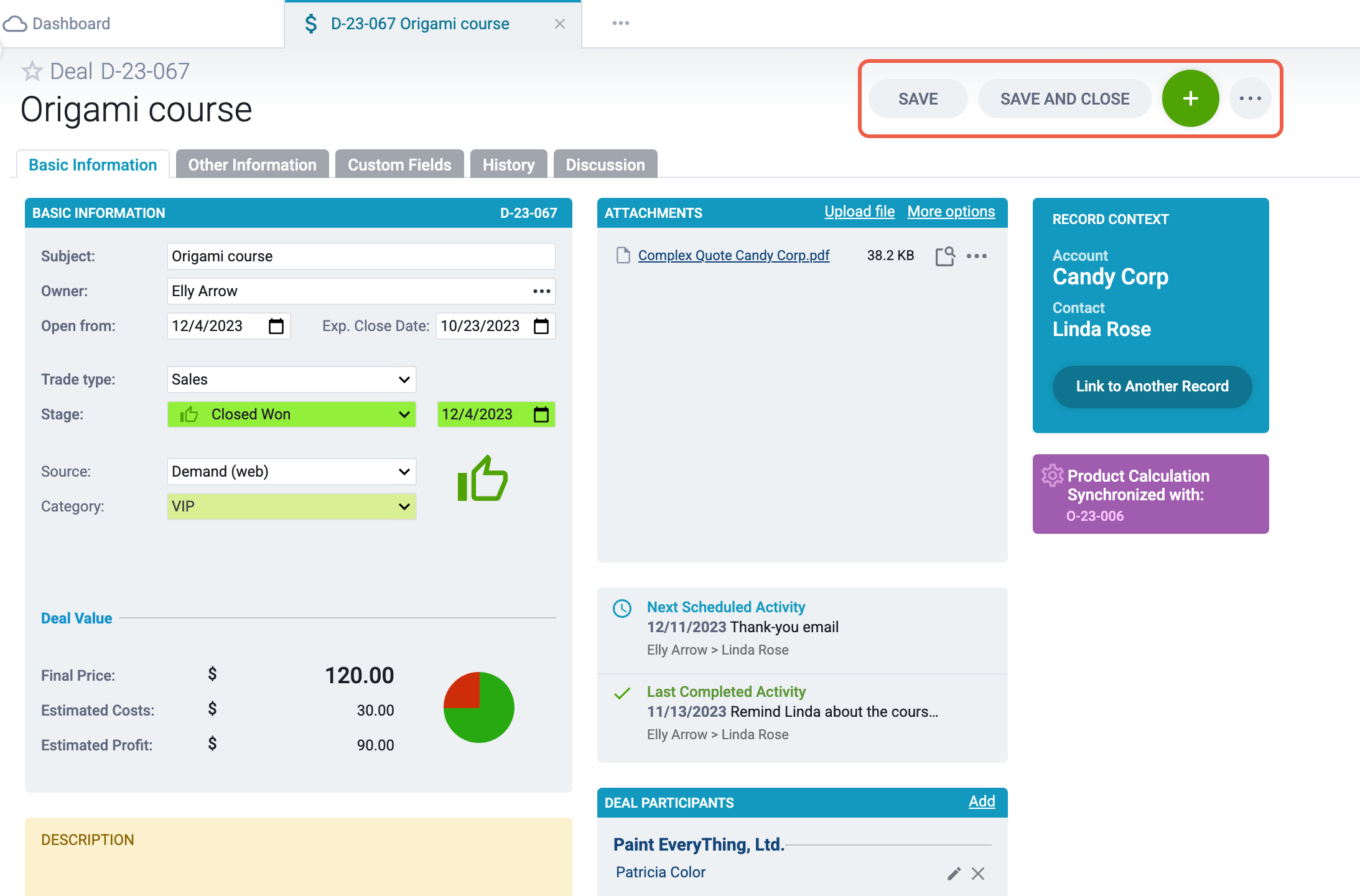Viewport: 1360px width, 896px height.
Task: Open the Dashboard cloud icon
Action: (x=15, y=24)
